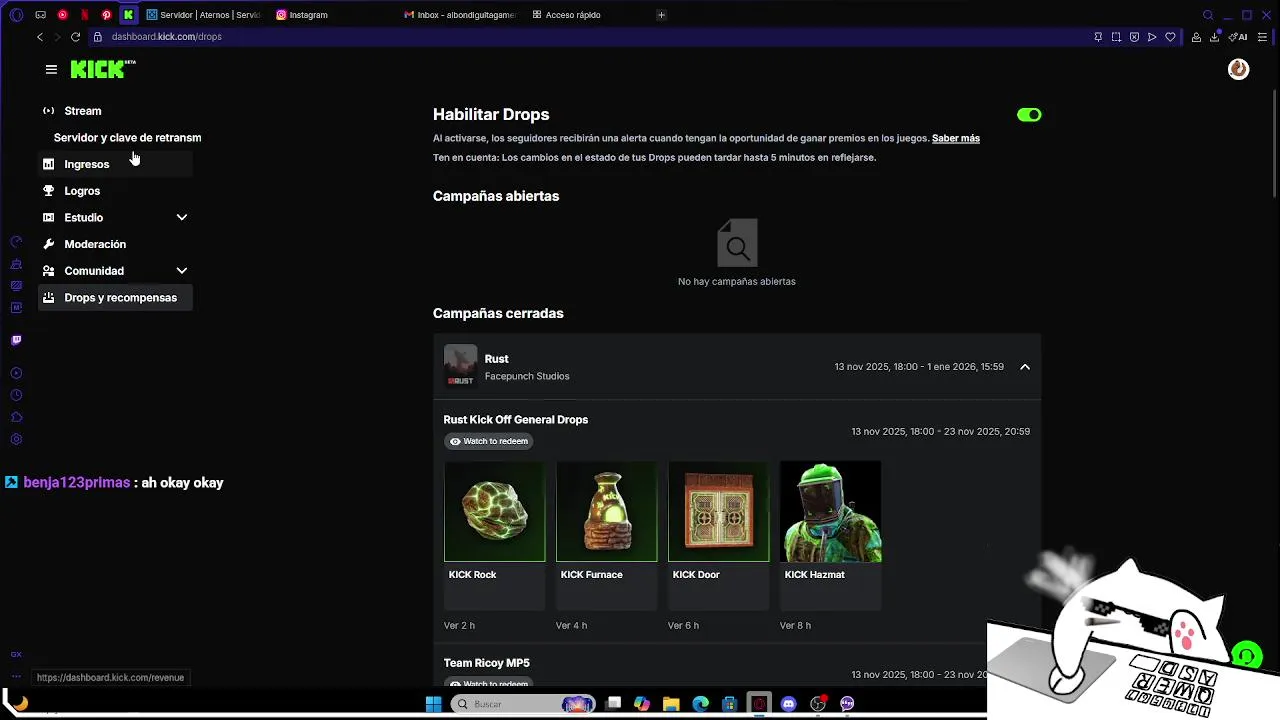1280x720 pixels.
Task: Select the KICK Hazmat drop image
Action: pyautogui.click(x=831, y=511)
